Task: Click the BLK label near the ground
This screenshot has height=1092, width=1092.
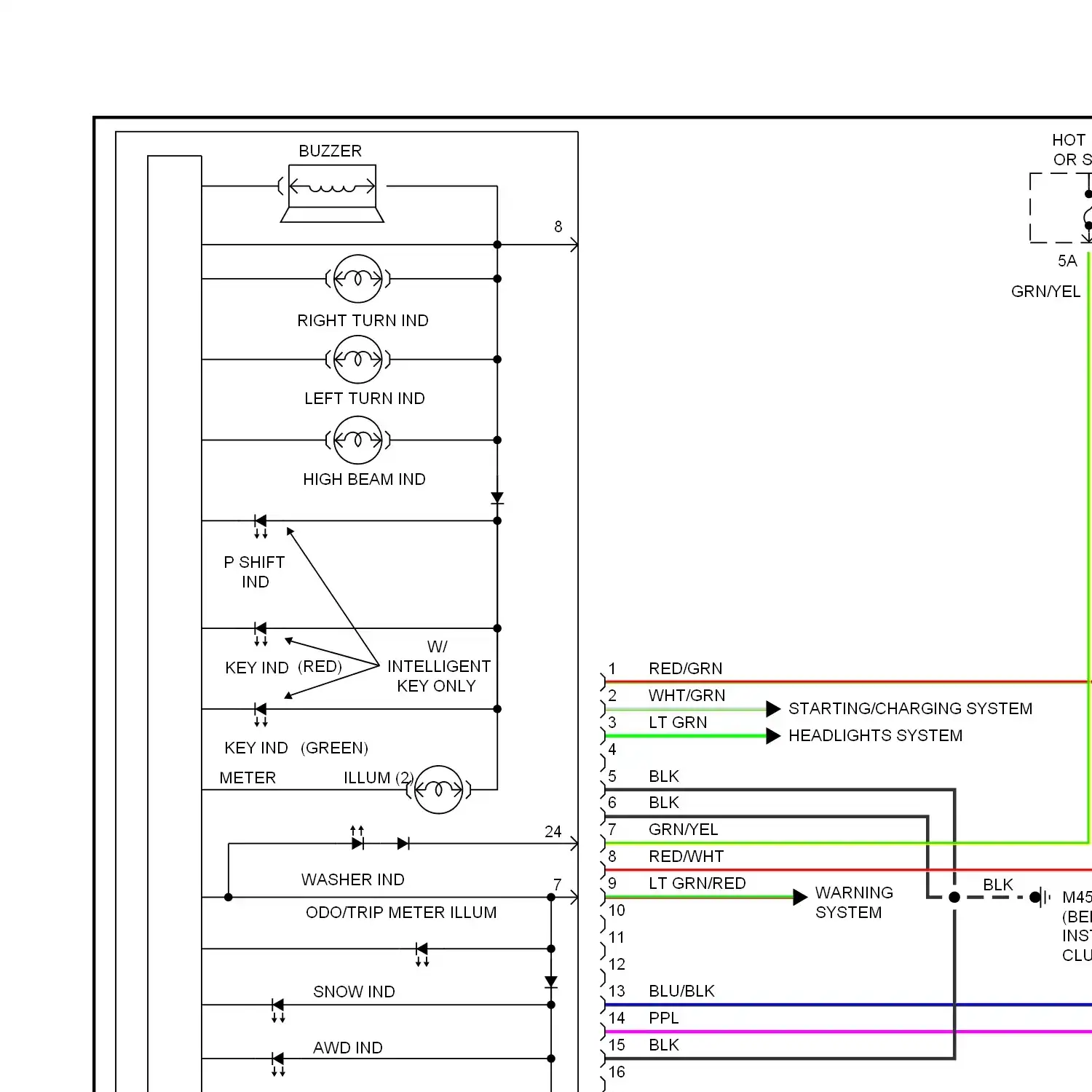Action: pos(997,885)
